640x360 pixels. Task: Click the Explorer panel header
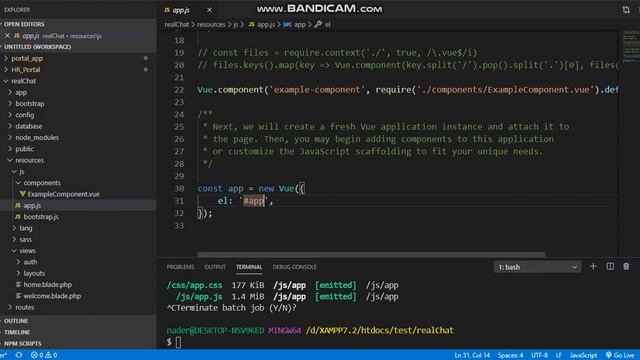pos(17,10)
